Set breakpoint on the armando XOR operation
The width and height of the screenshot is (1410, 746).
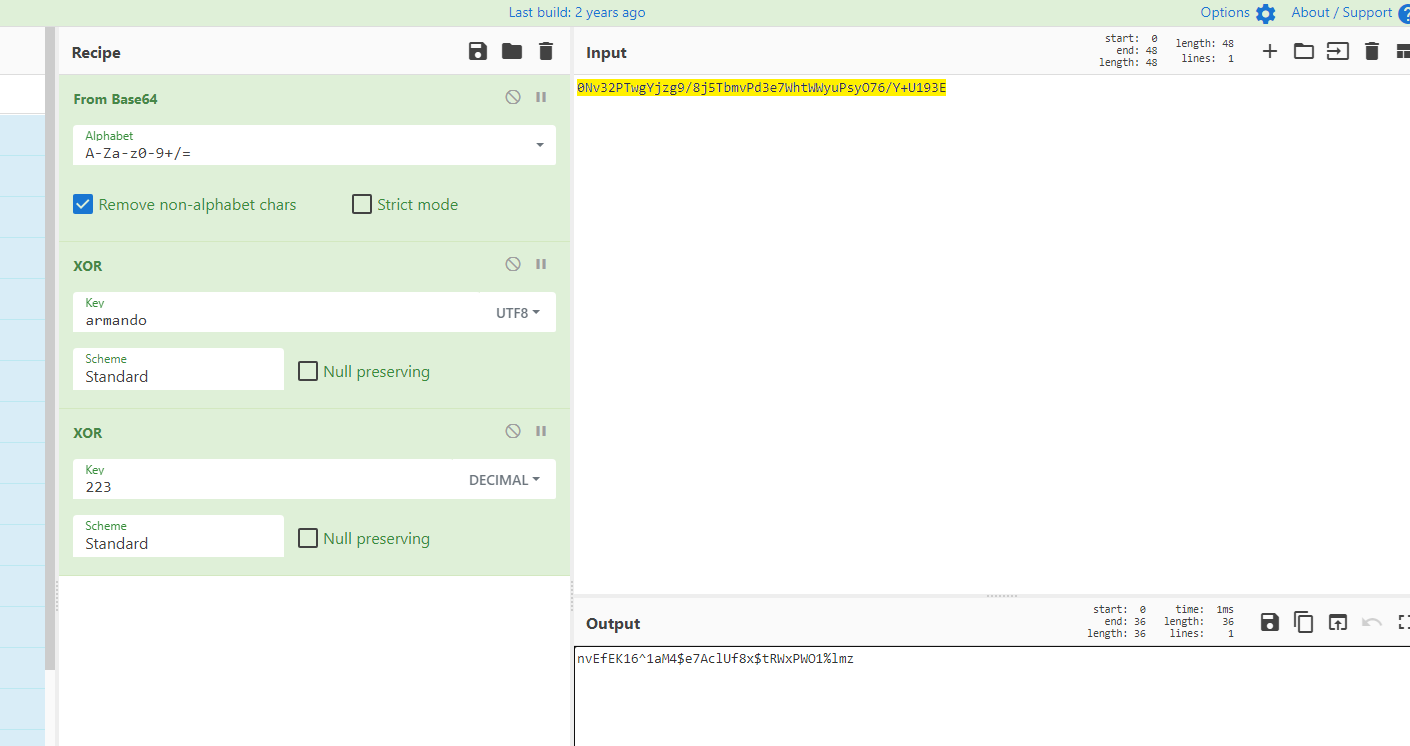coord(541,265)
